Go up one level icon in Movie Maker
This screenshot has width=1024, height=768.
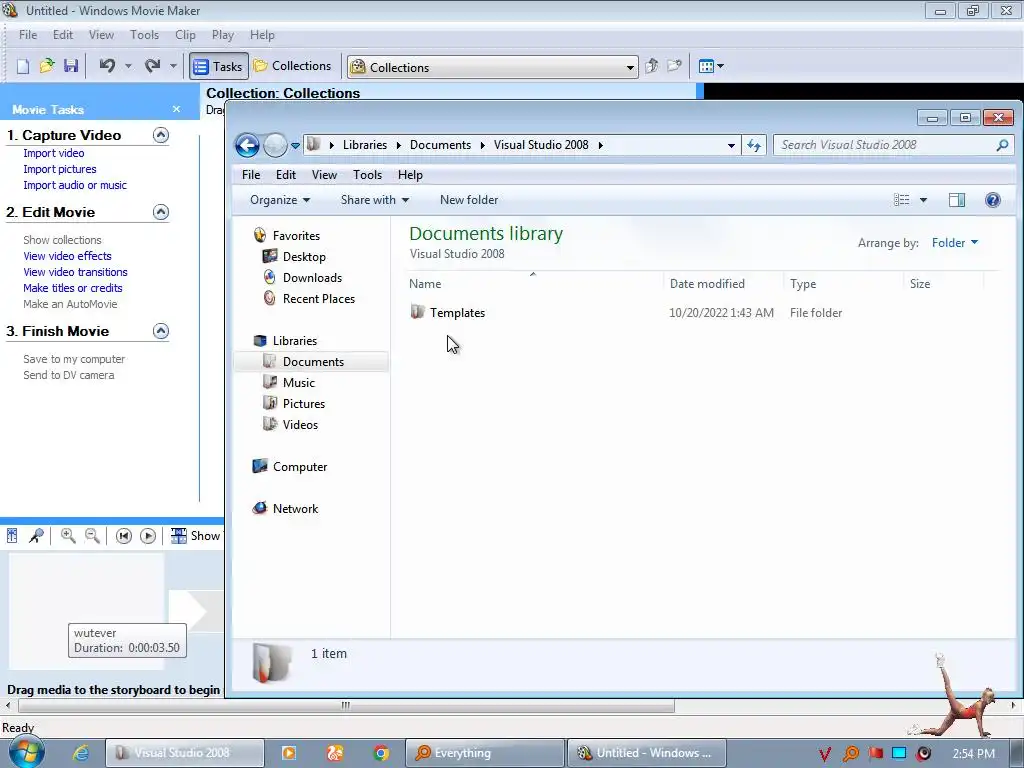651,66
